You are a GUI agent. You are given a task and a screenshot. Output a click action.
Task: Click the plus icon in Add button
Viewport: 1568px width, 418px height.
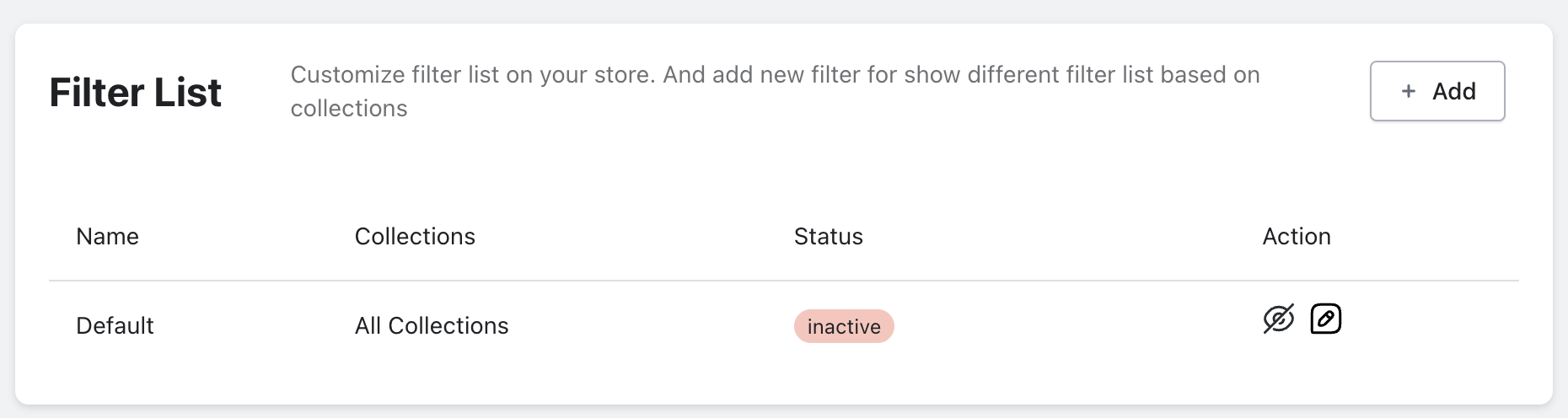(x=1408, y=91)
